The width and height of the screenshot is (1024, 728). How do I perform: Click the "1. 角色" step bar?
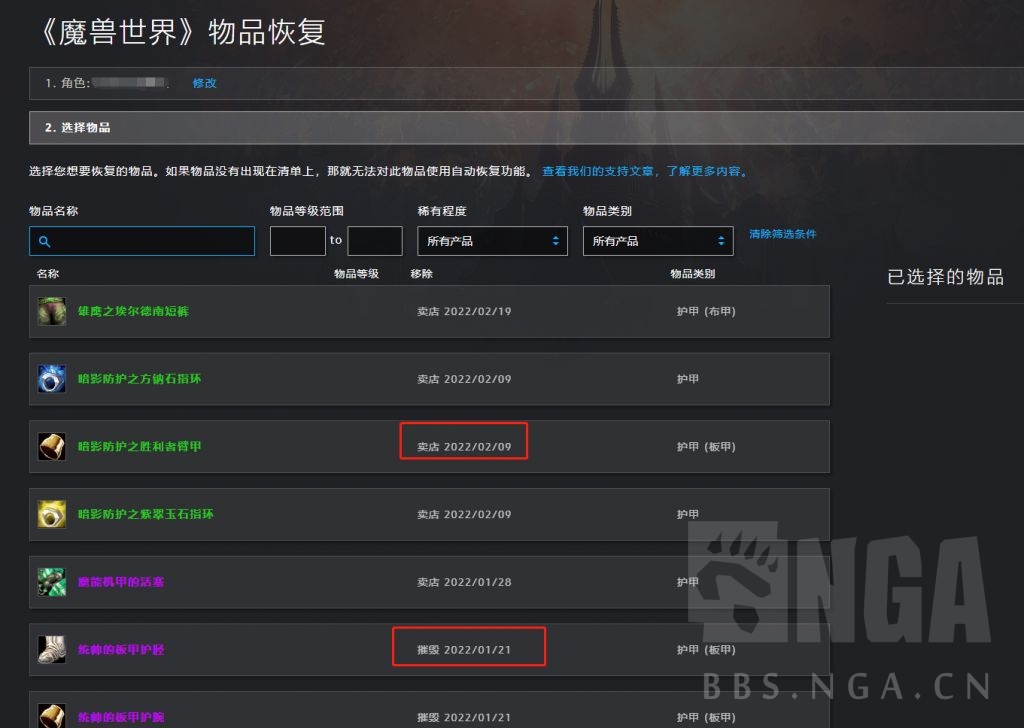526,84
